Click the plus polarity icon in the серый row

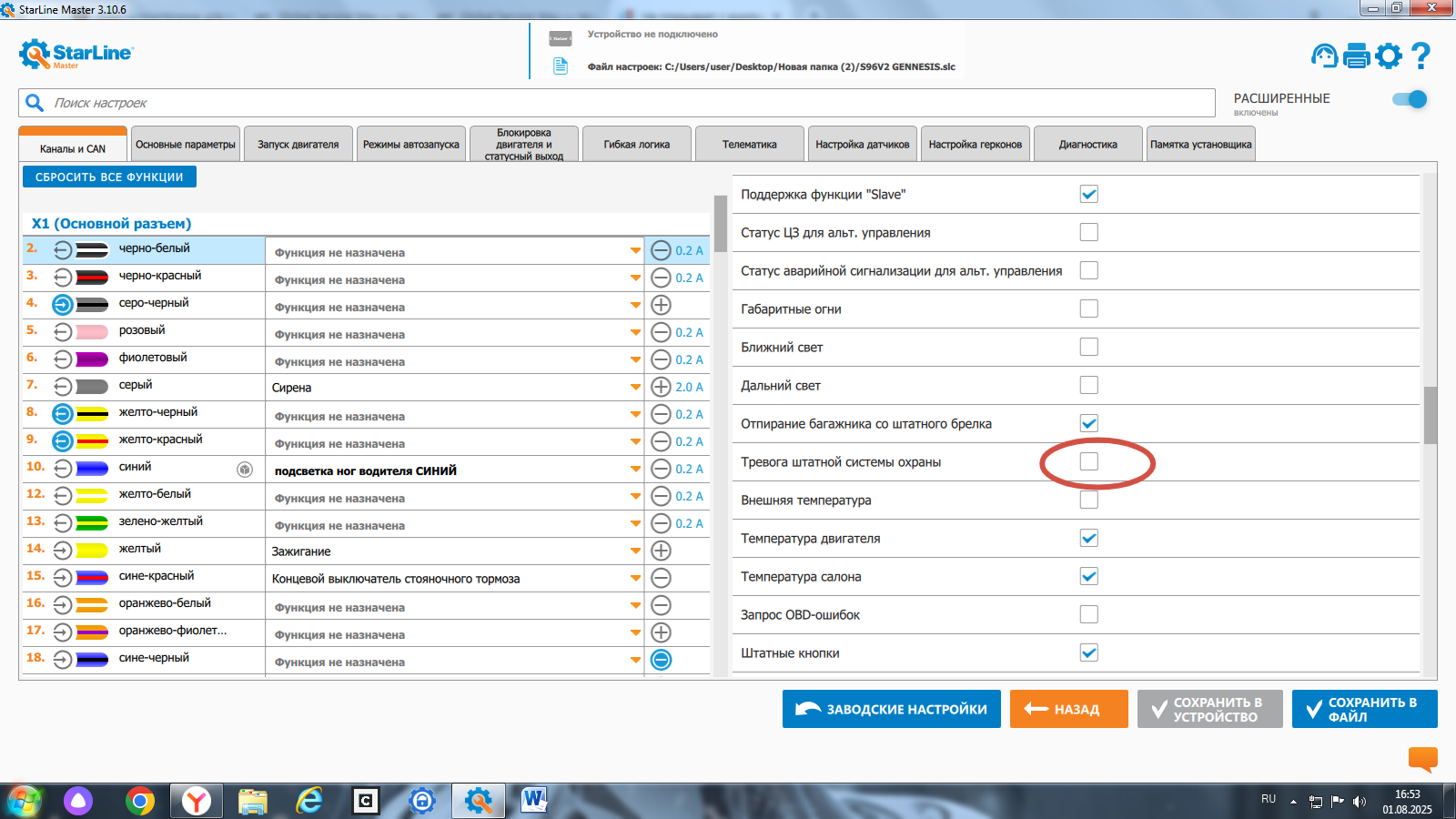[x=662, y=387]
